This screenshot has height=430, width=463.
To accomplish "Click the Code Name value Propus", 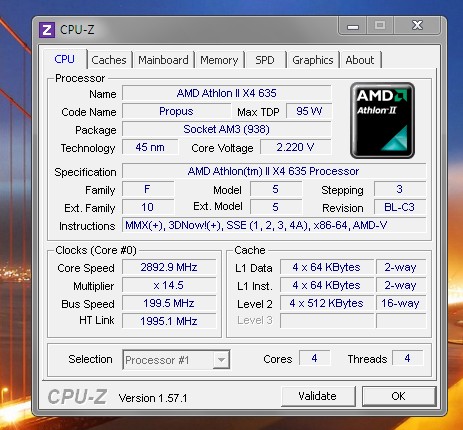I will click(x=176, y=111).
